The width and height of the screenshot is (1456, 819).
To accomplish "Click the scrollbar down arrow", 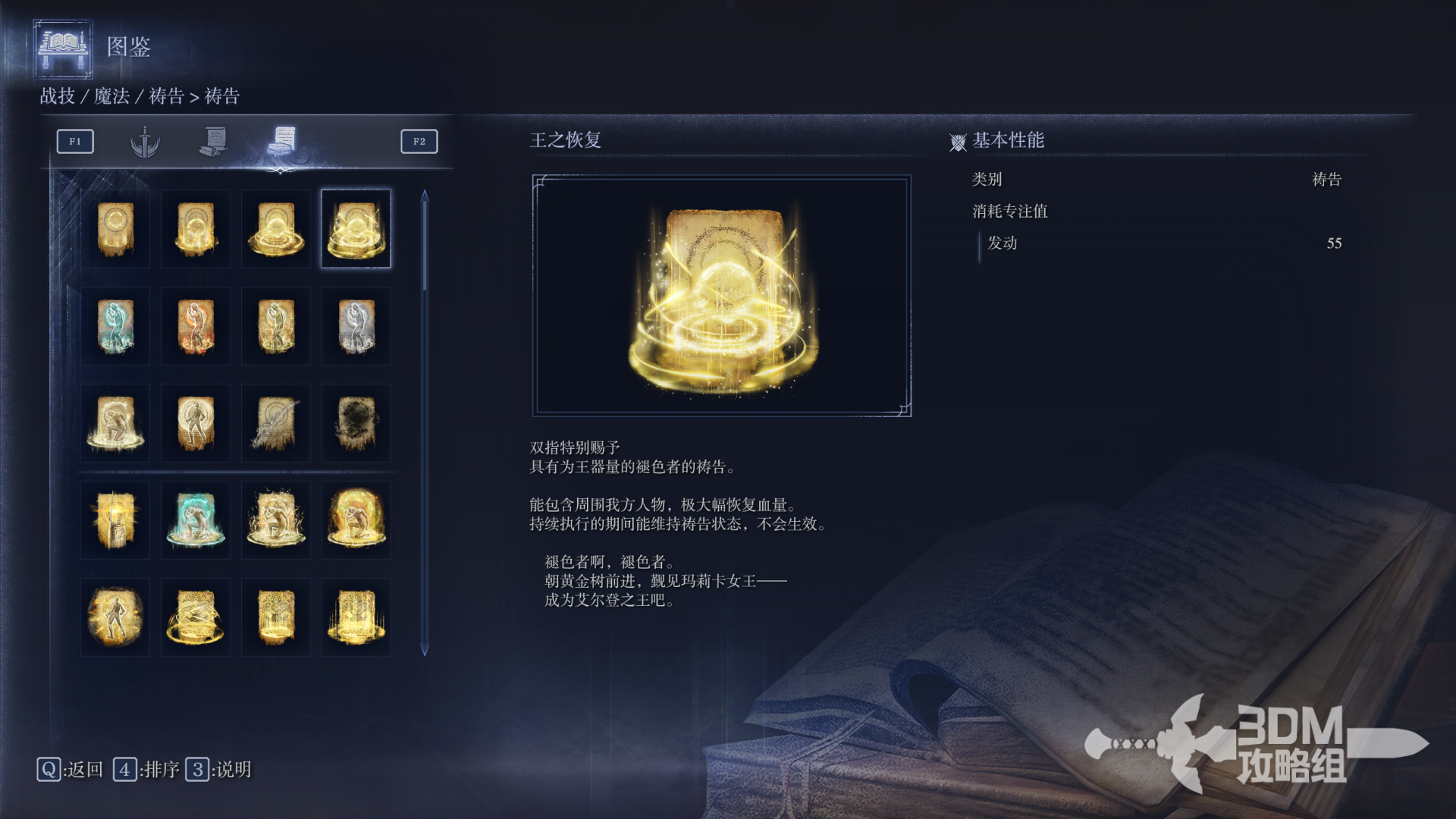I will [x=425, y=650].
